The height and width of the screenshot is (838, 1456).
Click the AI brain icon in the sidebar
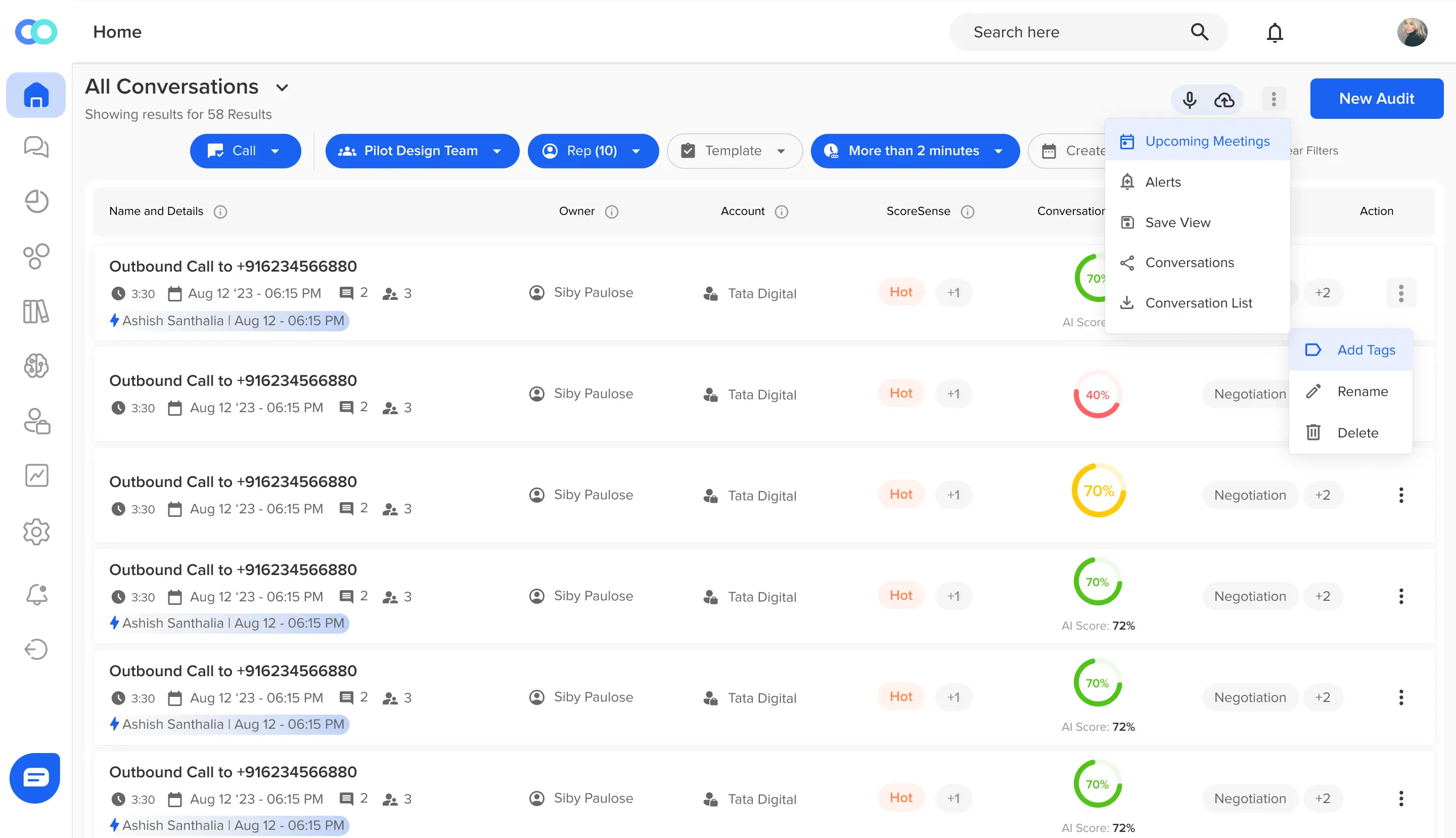(36, 367)
